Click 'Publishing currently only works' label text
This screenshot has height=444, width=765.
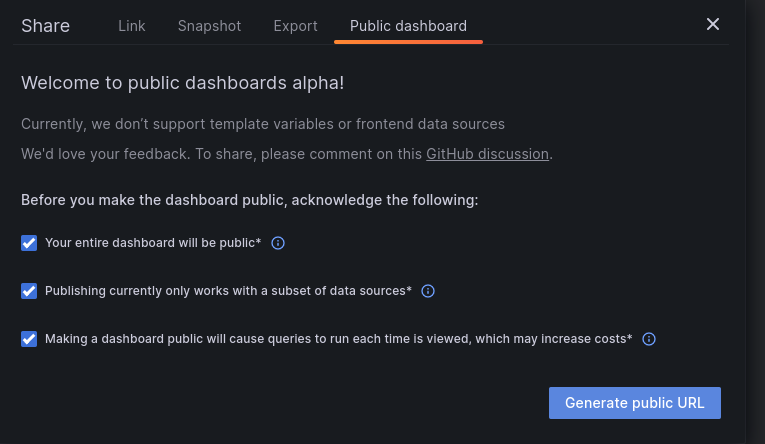pyautogui.click(x=228, y=291)
